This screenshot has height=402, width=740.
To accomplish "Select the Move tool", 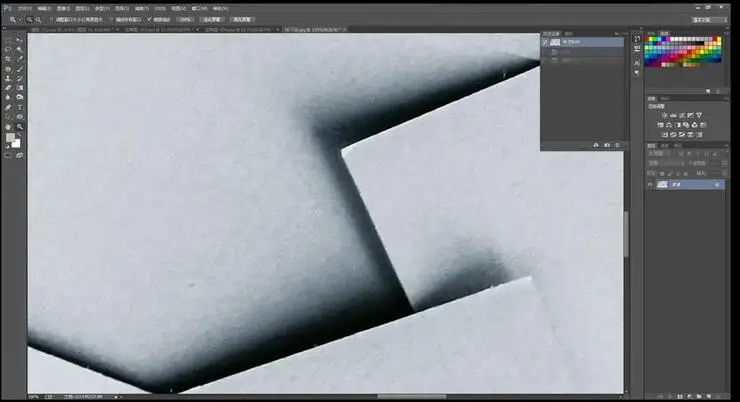I will coord(19,40).
